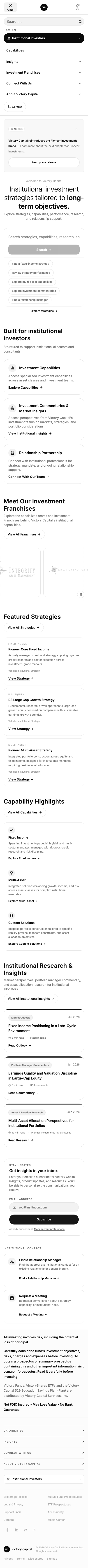Click the search magnifier icon
The image size is (88, 1568).
coord(79,21)
